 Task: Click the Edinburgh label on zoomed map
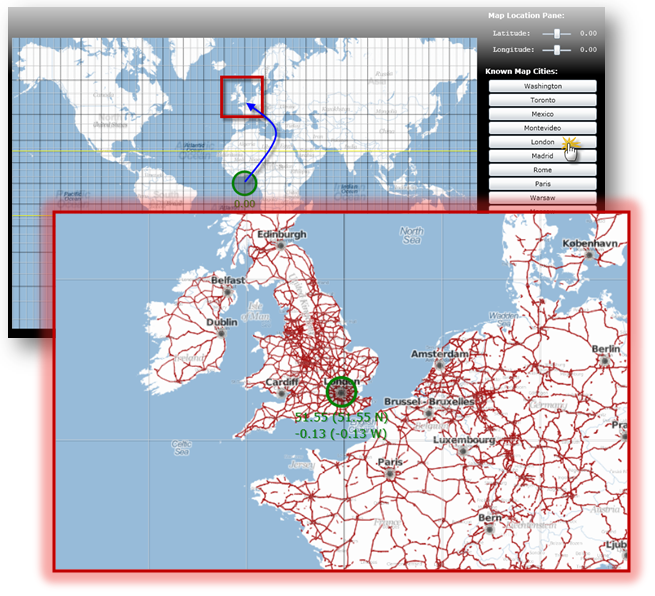pyautogui.click(x=282, y=234)
